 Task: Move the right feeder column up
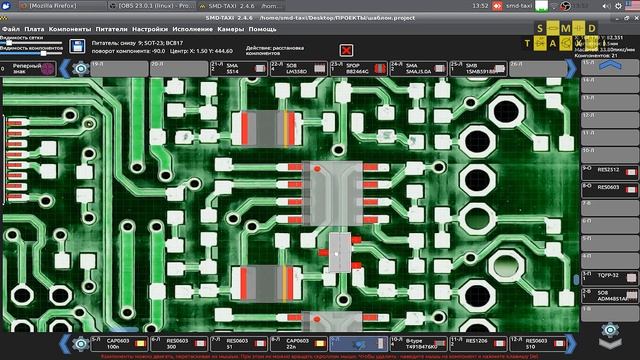click(610, 66)
